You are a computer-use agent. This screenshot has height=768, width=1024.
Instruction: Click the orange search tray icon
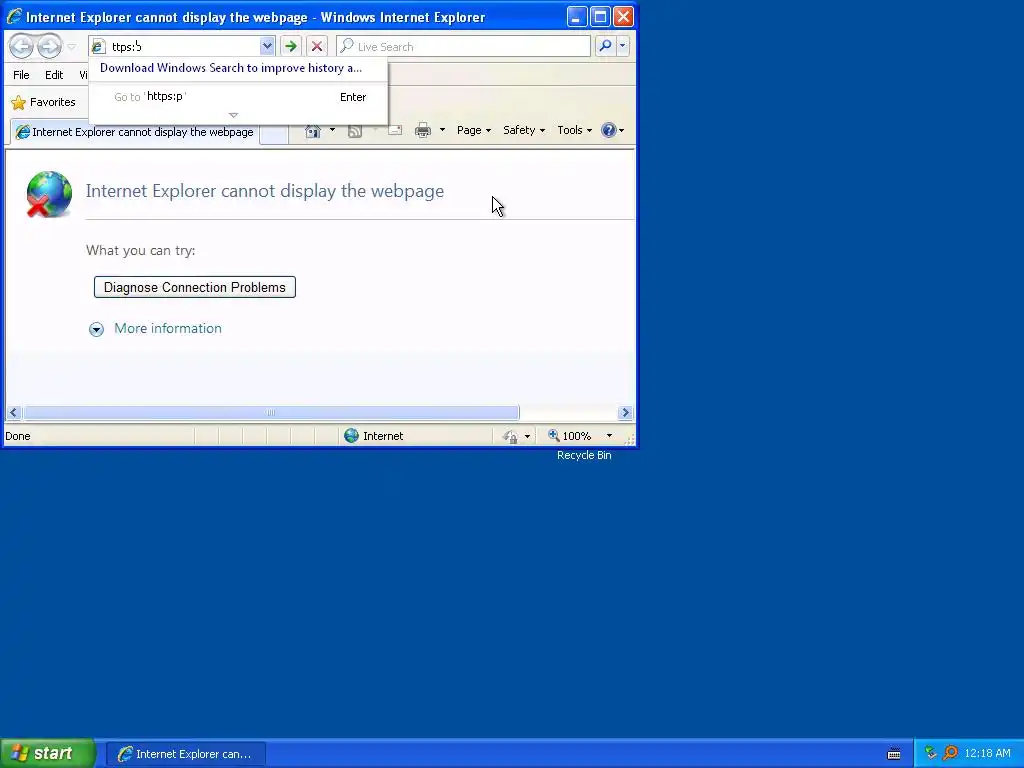[951, 753]
